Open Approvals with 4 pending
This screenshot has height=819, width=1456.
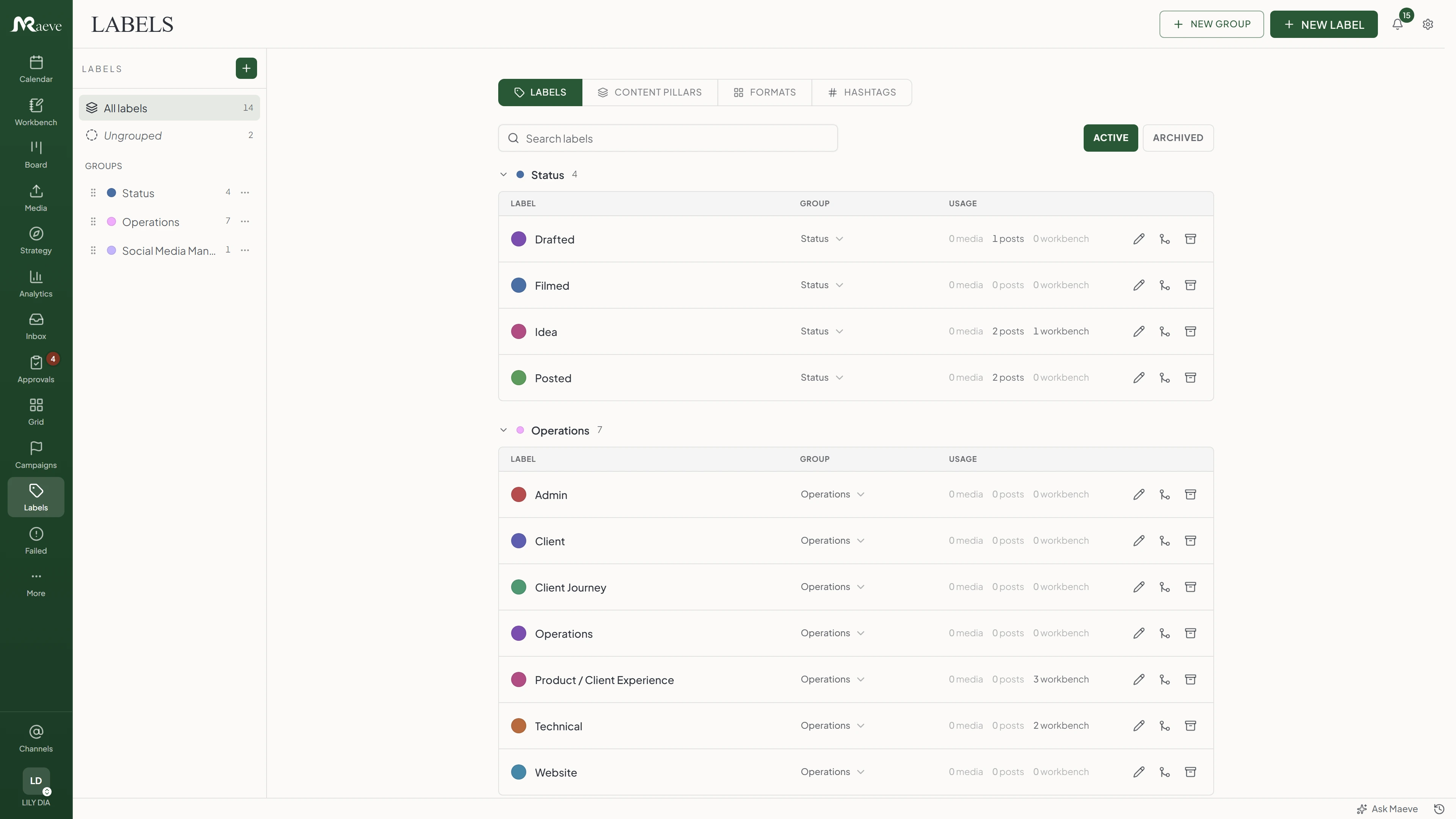click(x=36, y=369)
